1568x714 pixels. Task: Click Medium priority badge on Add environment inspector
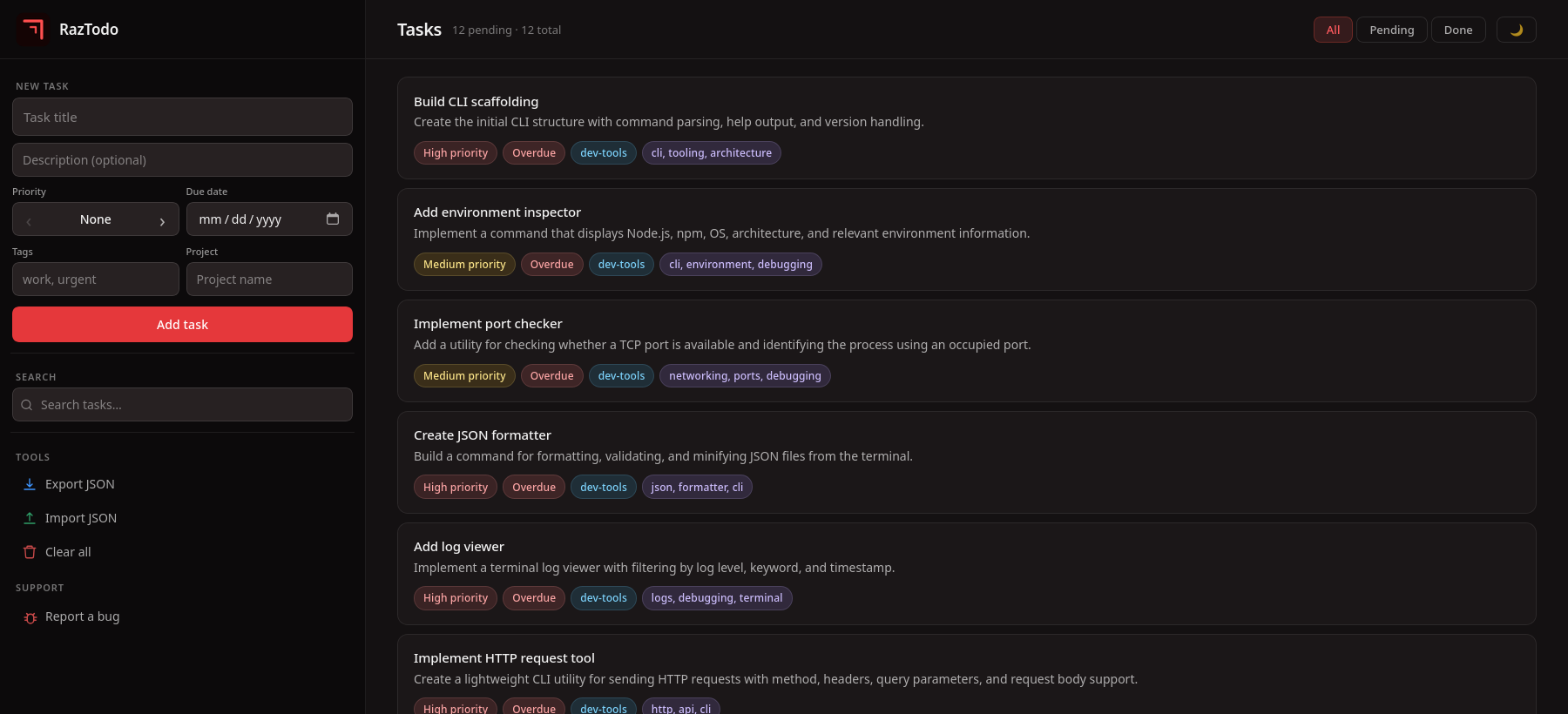tap(464, 264)
